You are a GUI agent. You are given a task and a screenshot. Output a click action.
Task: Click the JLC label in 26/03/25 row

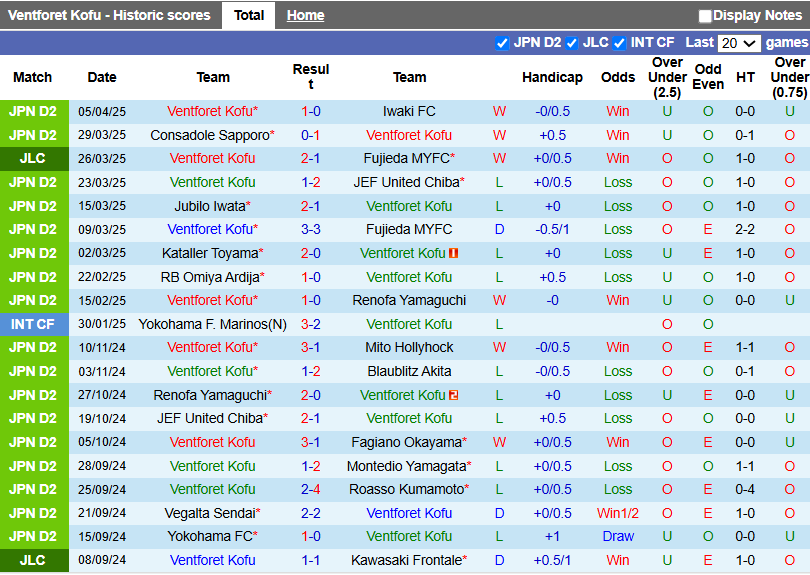(x=32, y=159)
